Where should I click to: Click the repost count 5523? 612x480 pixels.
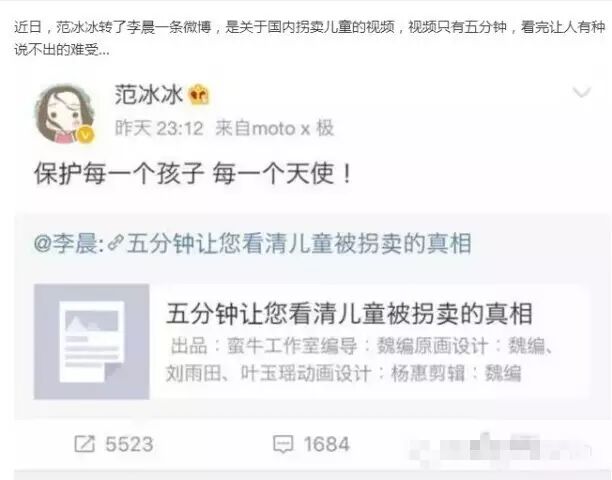129,444
